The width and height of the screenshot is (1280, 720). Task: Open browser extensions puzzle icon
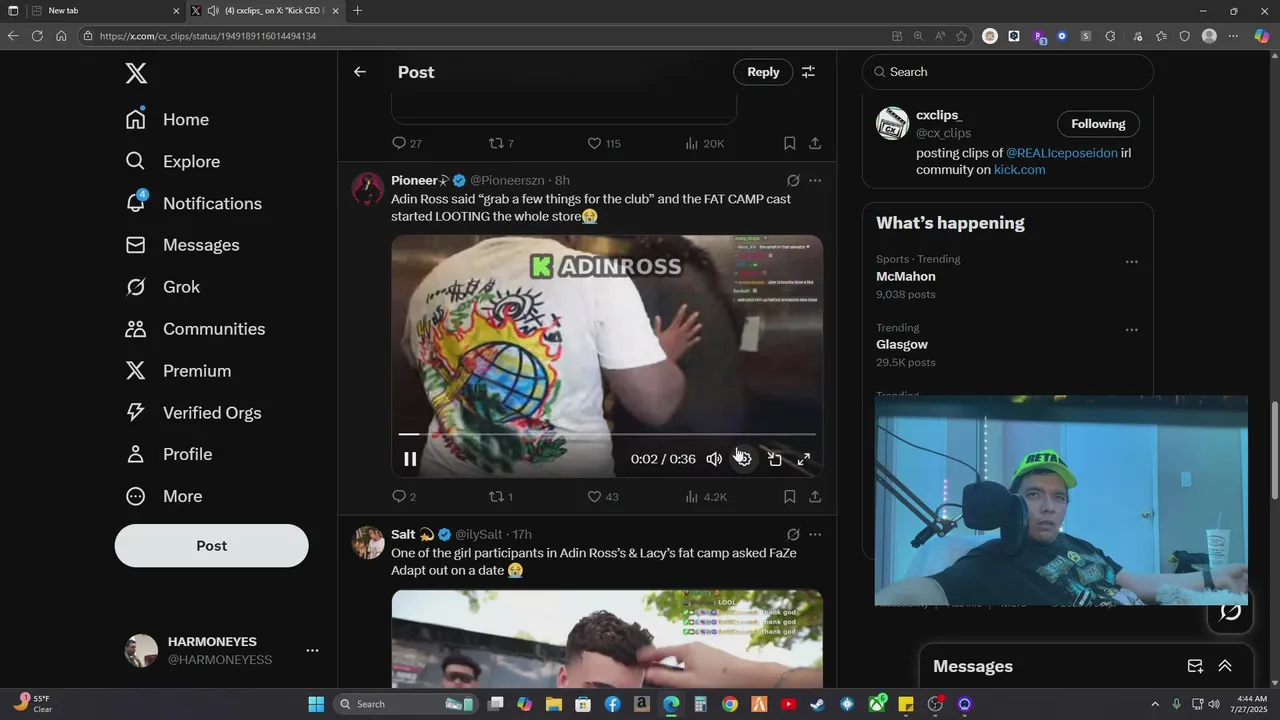1110,36
